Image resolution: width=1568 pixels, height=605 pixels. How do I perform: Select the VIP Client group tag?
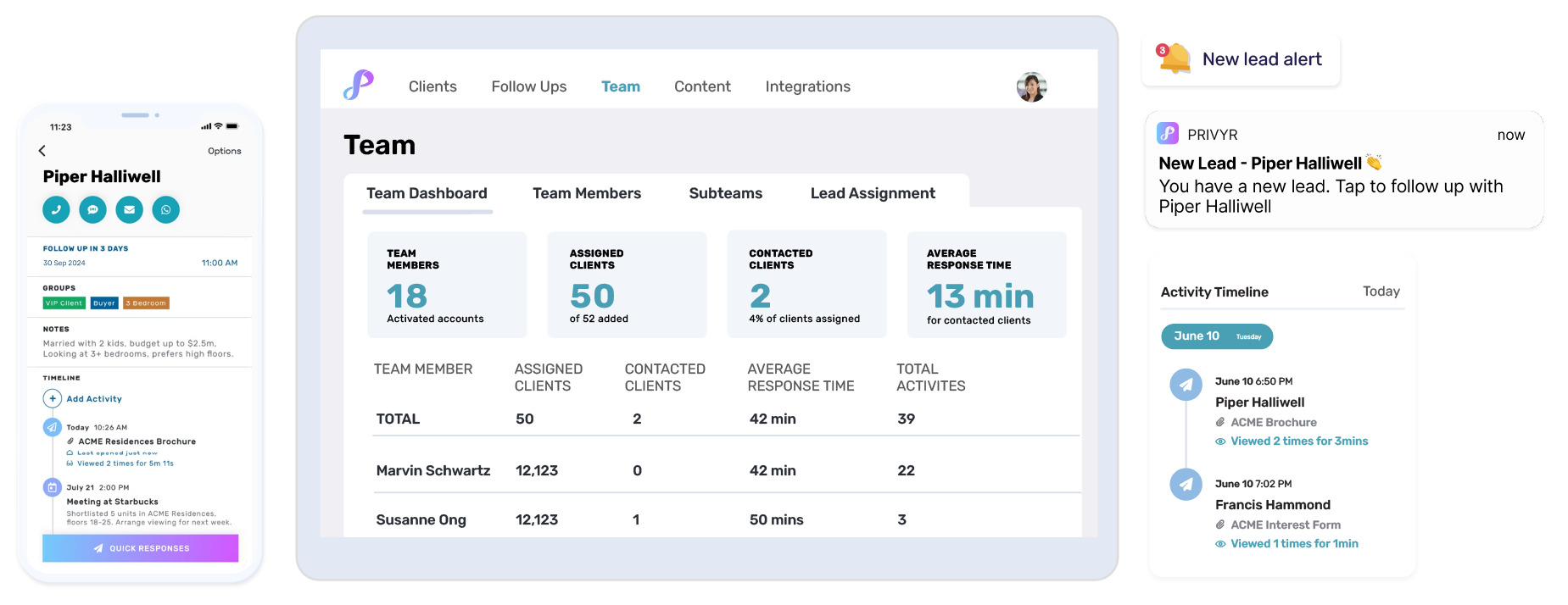point(64,303)
